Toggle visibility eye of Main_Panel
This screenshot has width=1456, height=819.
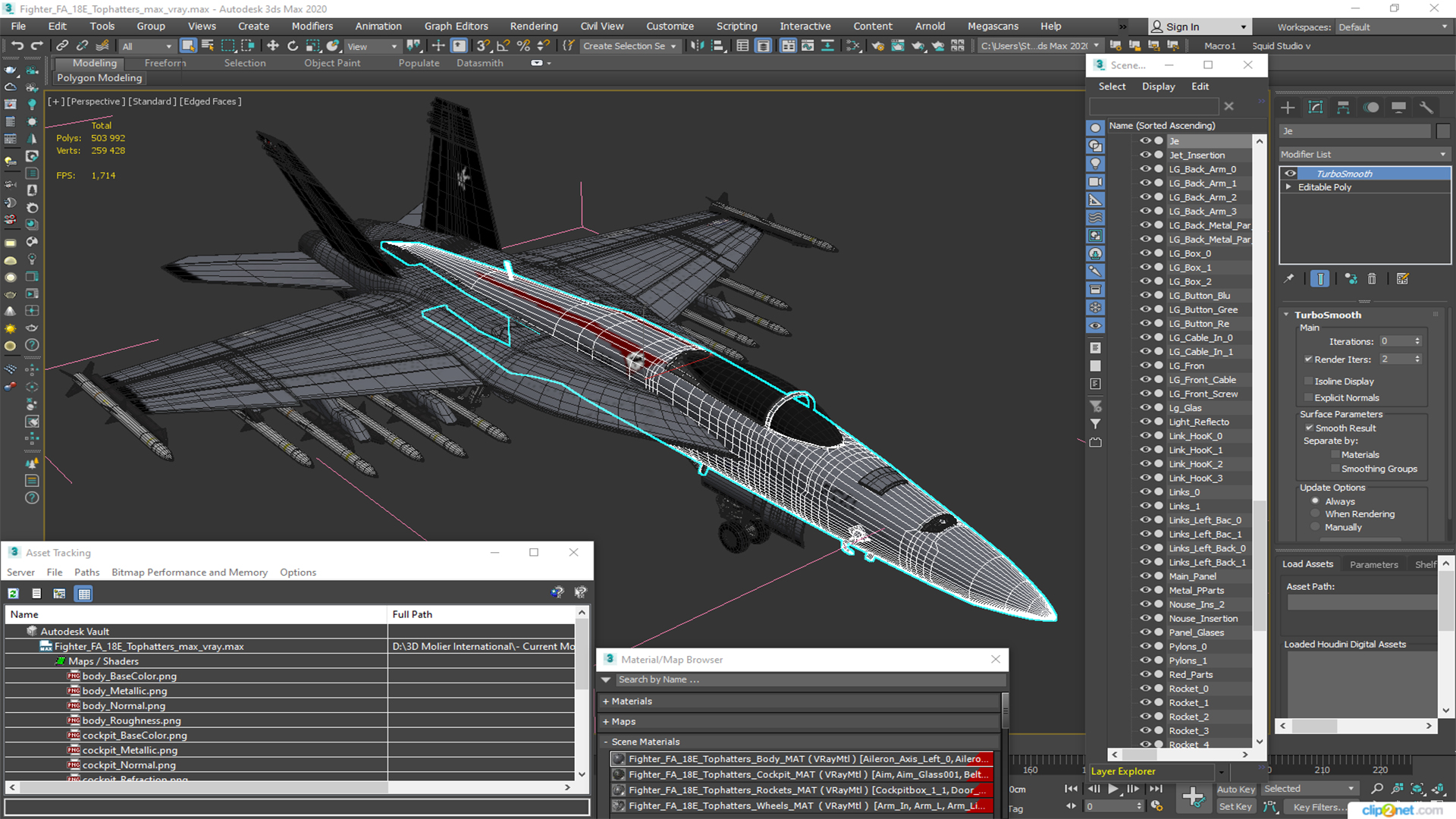[1145, 576]
